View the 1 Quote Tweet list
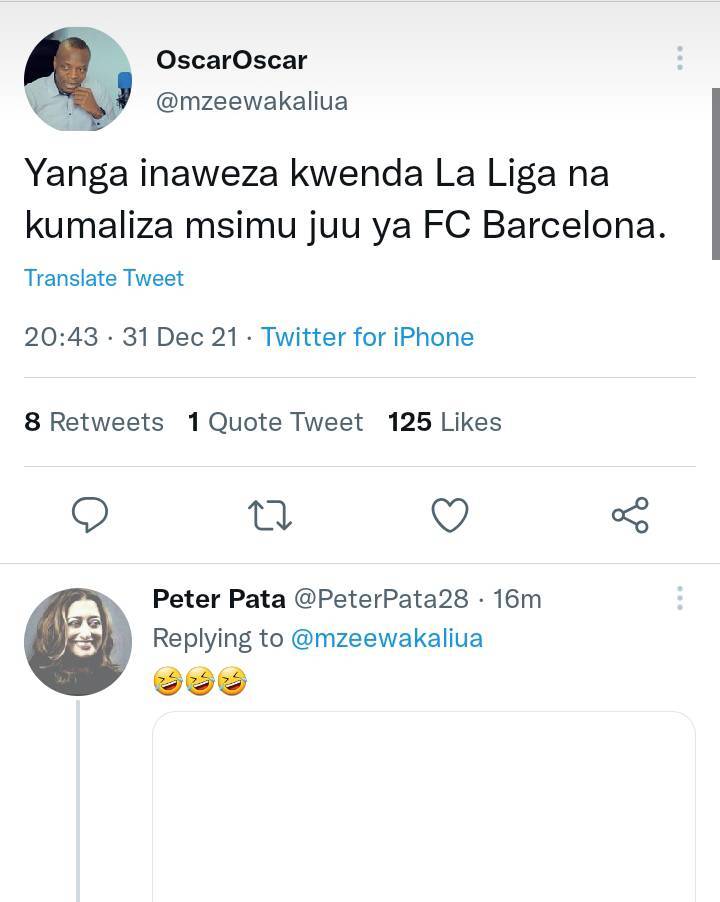 (275, 422)
